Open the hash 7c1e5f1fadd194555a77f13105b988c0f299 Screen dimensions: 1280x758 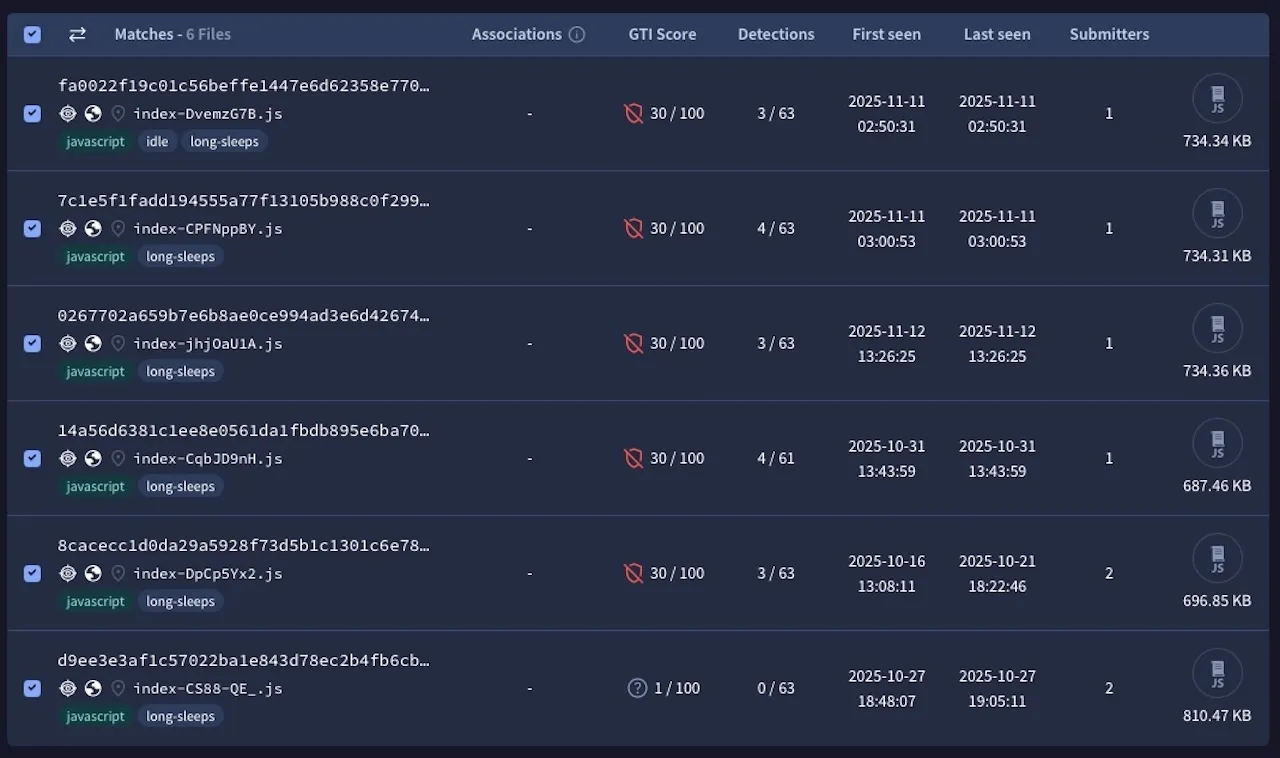coord(245,200)
